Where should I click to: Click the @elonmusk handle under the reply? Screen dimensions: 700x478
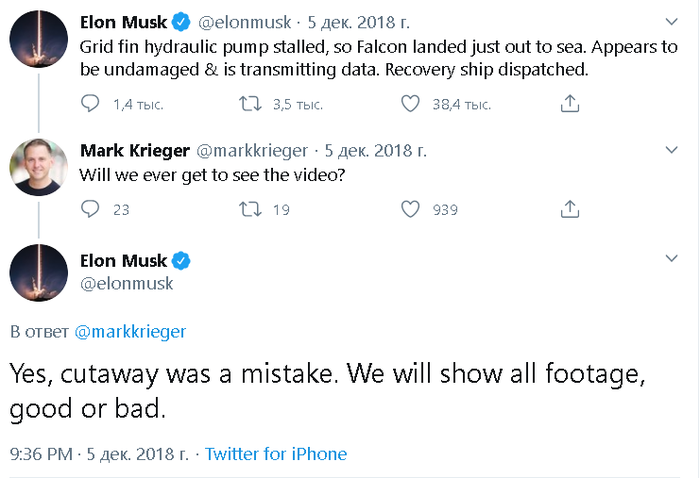click(x=126, y=283)
